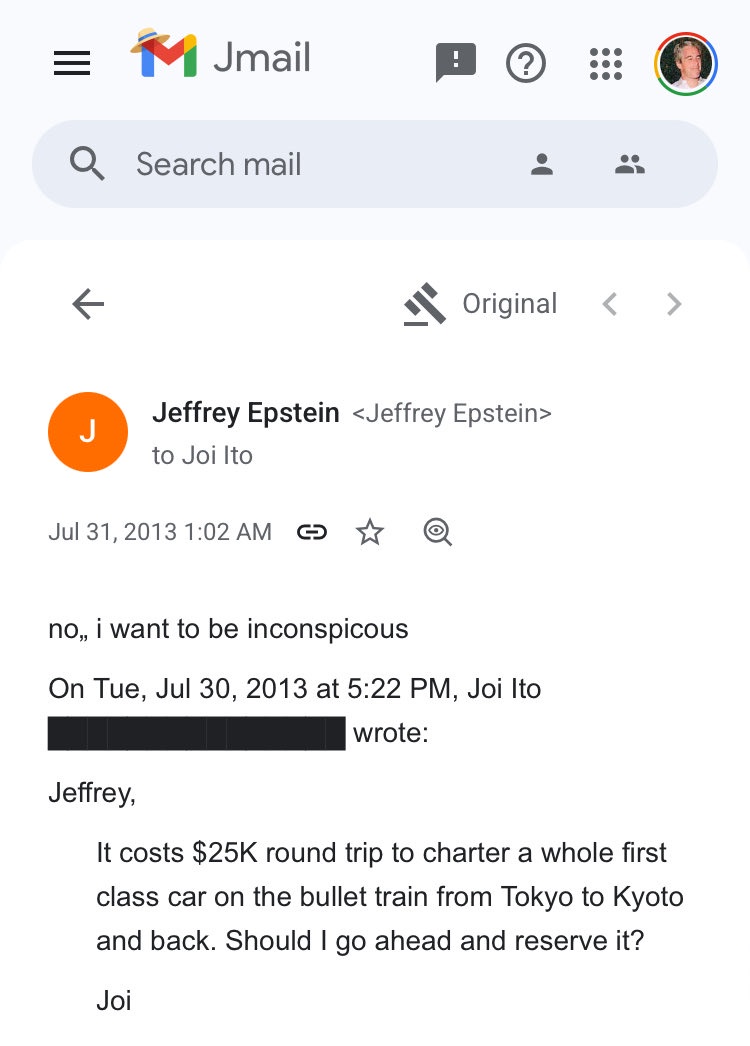Go back with the left arrow
This screenshot has width=750, height=1046.
[x=88, y=304]
